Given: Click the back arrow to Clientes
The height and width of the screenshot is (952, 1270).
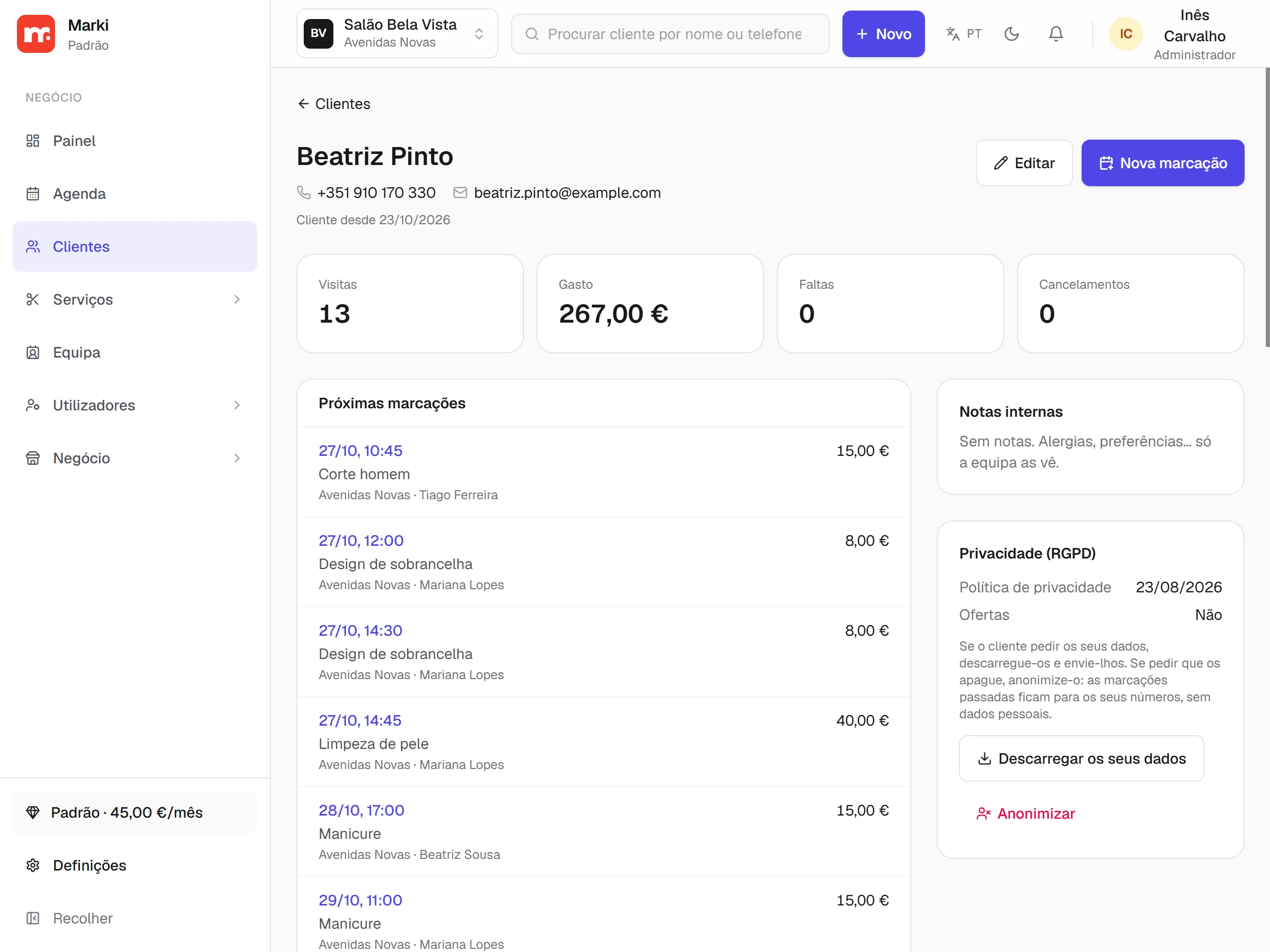Looking at the screenshot, I should (x=303, y=103).
